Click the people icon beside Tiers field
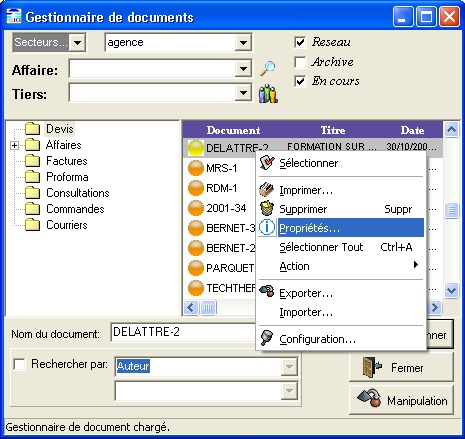The height and width of the screenshot is (439, 465). tap(268, 94)
